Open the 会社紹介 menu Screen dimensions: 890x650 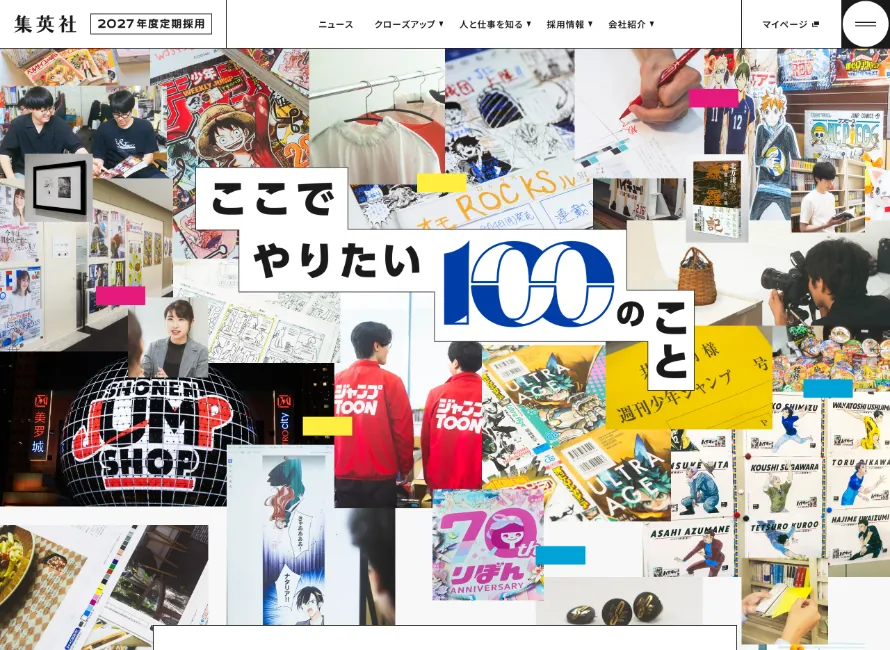click(x=630, y=24)
